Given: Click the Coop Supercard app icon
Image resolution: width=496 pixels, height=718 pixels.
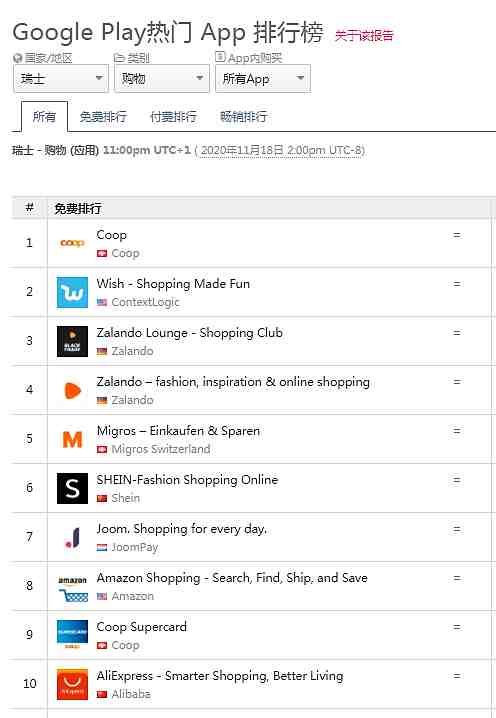Looking at the screenshot, I should tap(72, 635).
